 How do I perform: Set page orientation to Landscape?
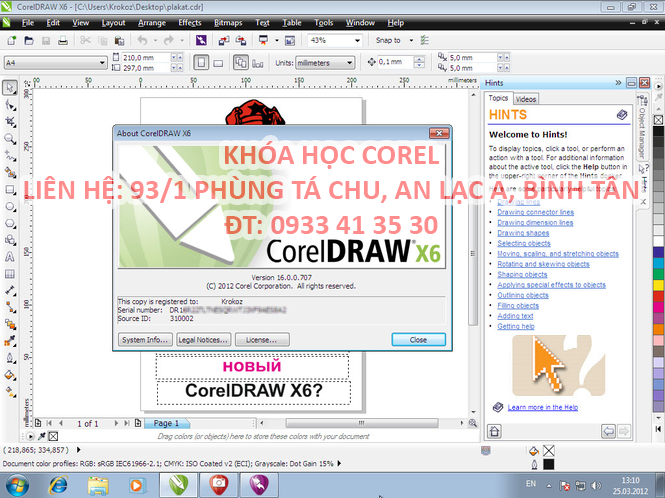tap(218, 63)
